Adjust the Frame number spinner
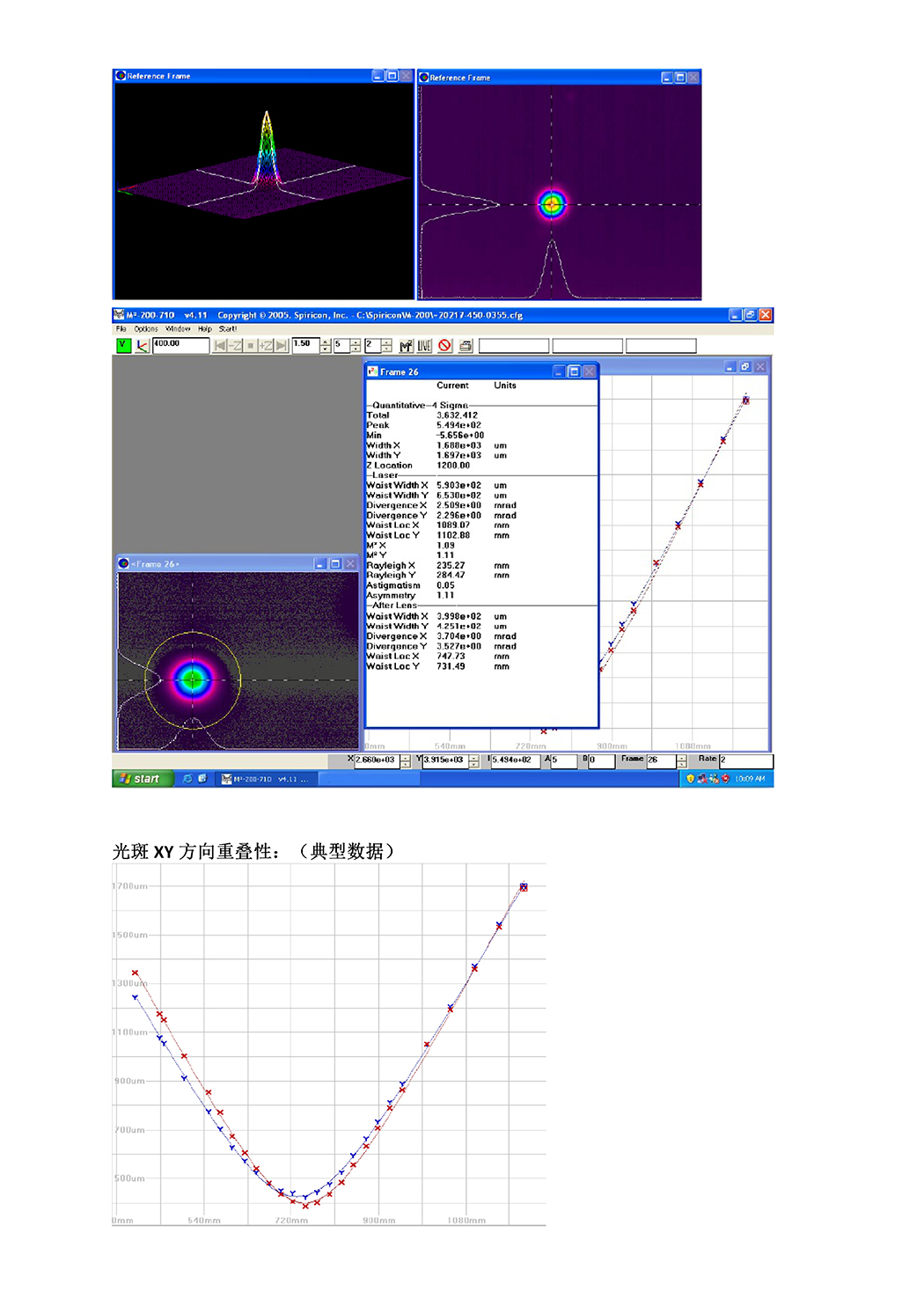 click(x=681, y=761)
